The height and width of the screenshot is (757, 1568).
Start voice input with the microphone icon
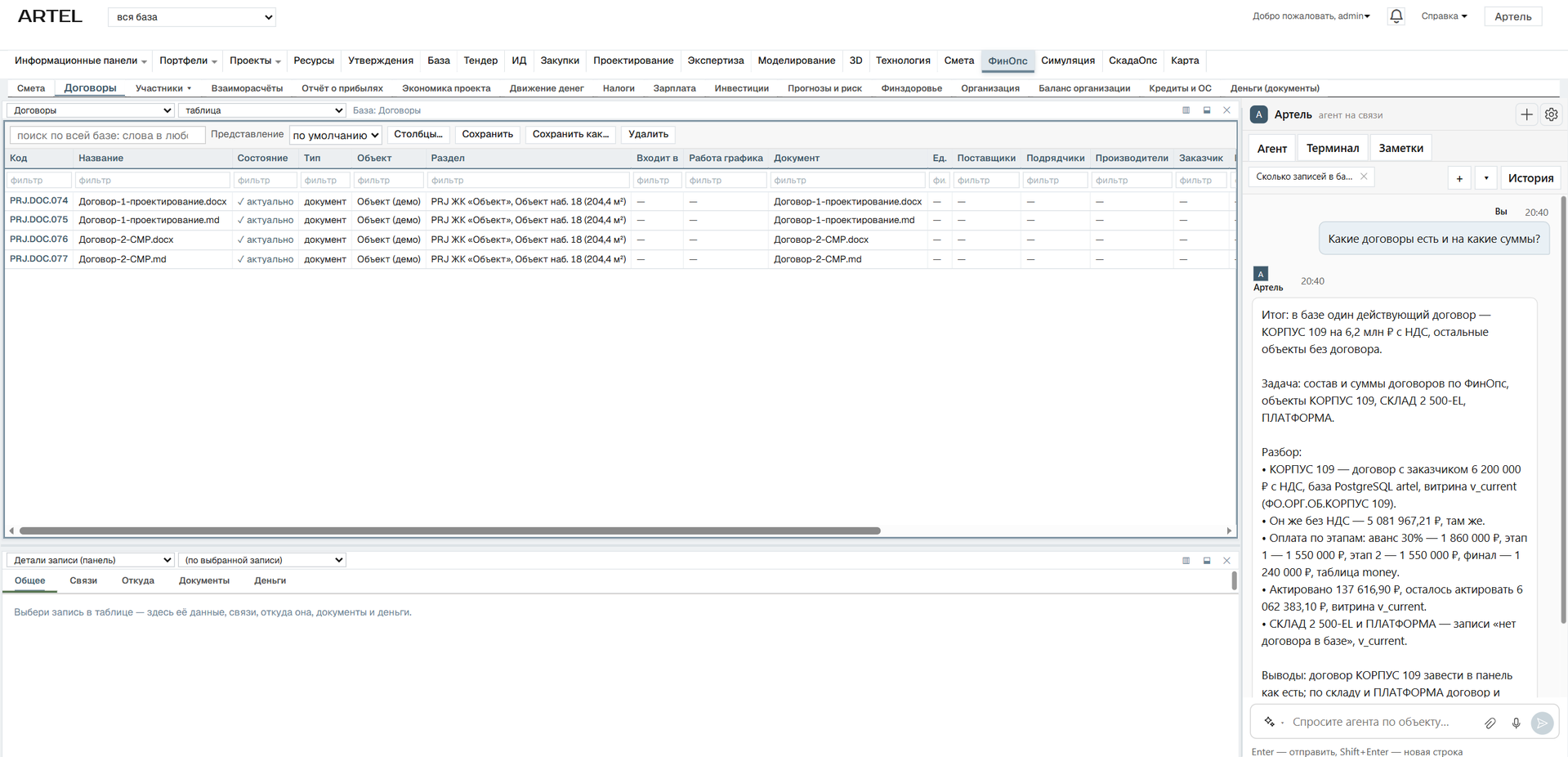click(x=1516, y=723)
